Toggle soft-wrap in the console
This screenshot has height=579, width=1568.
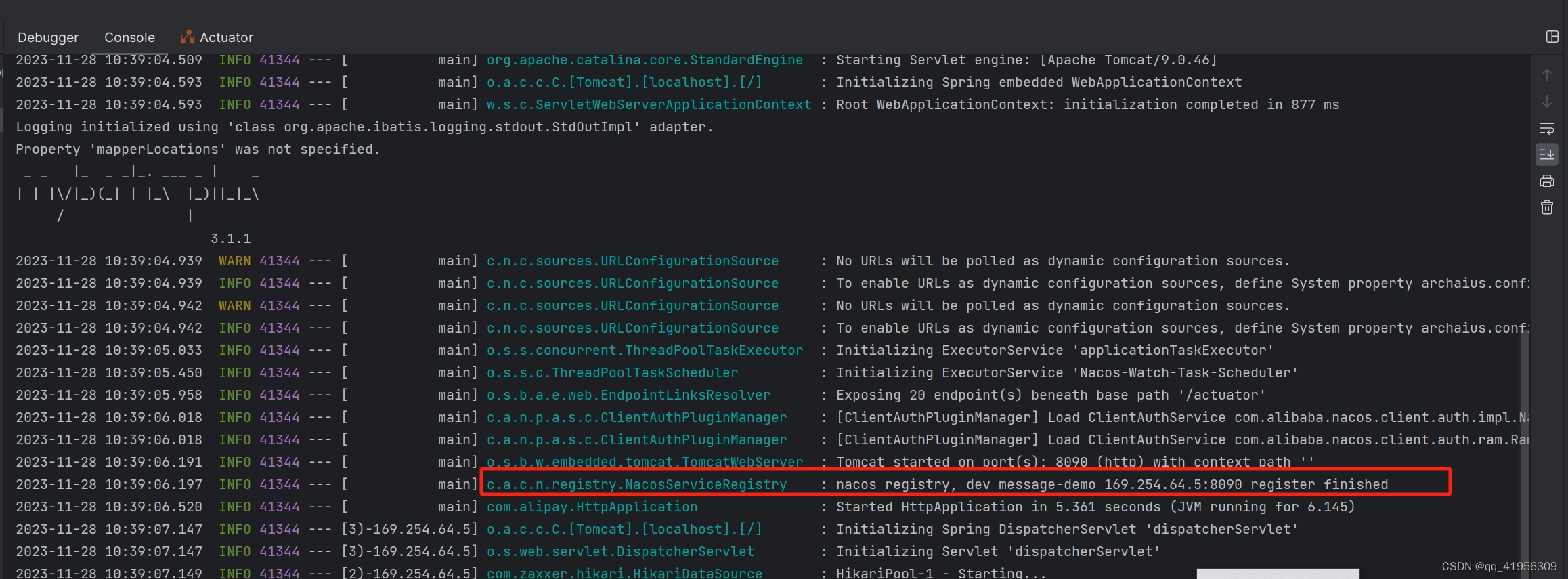pyautogui.click(x=1547, y=128)
